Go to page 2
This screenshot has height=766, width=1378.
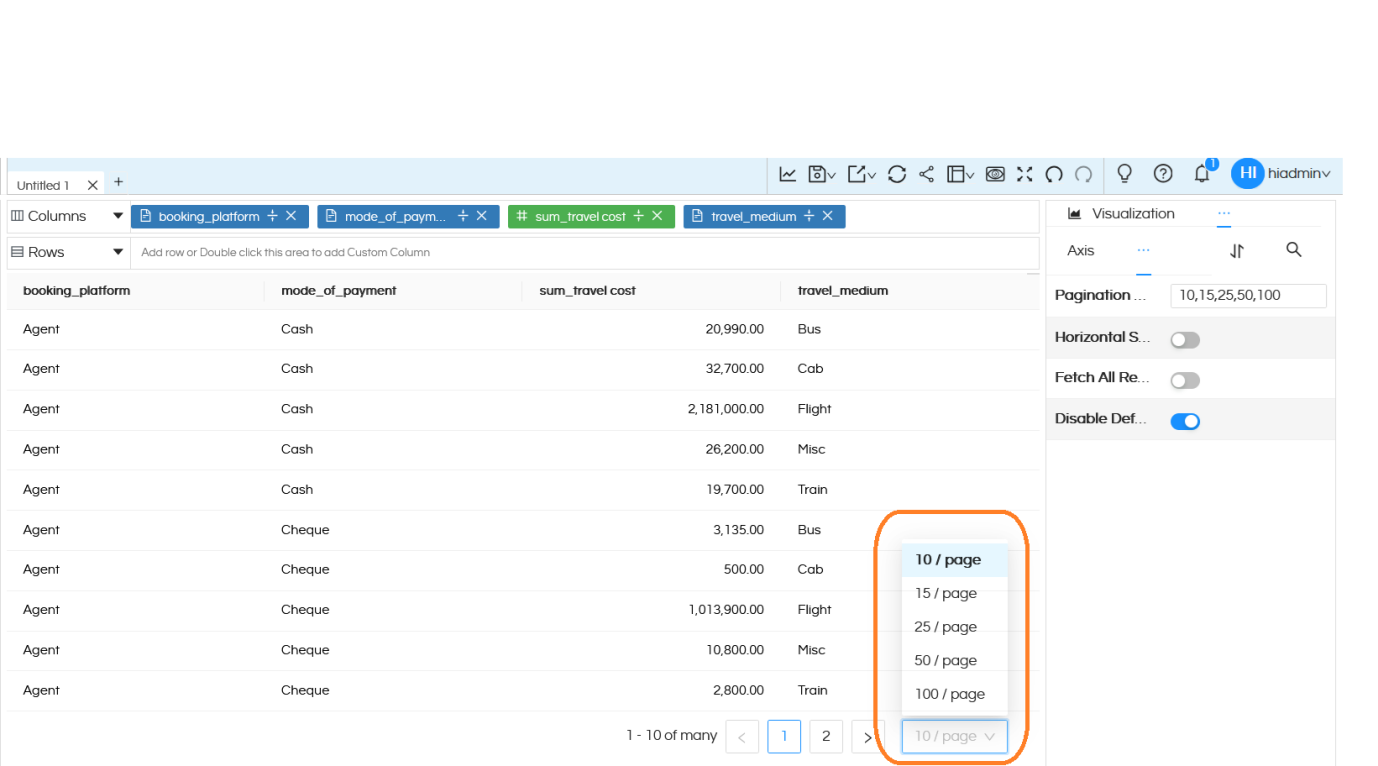click(826, 737)
